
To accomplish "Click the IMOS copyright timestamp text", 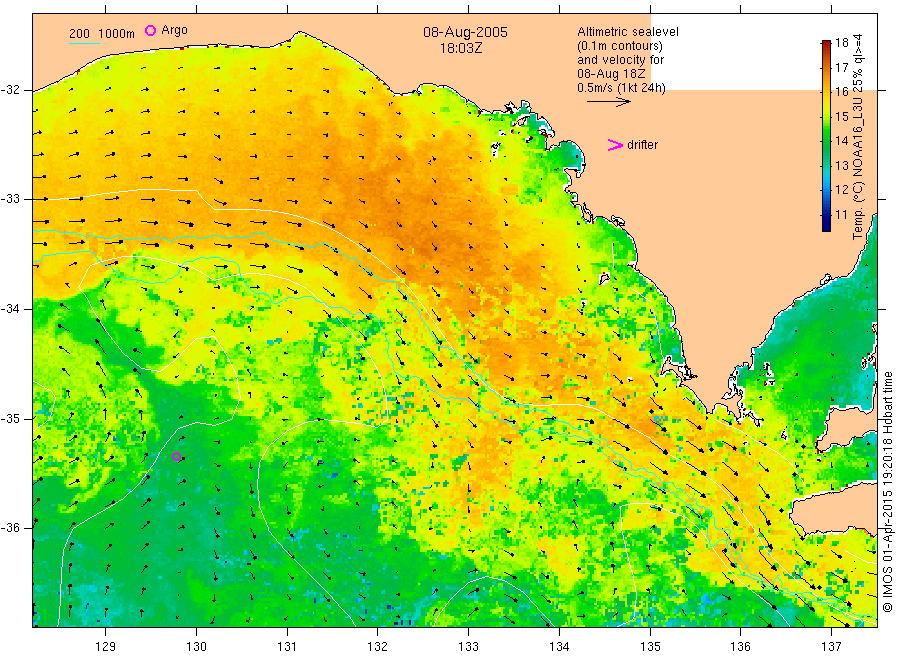I will 887,491.
